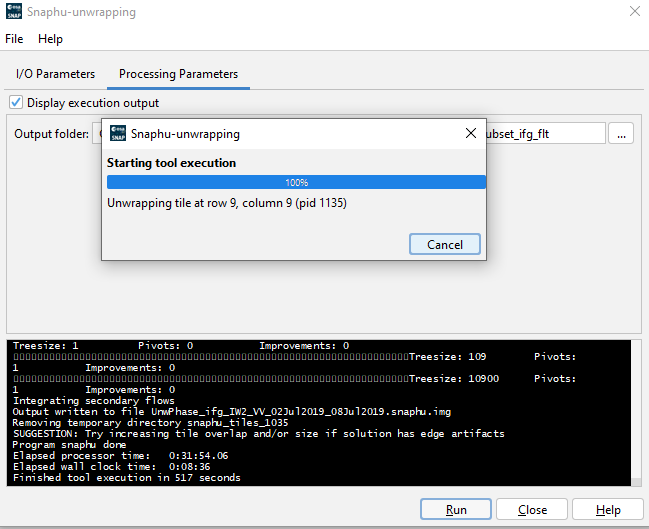Close the Snaphu-unwrapping progress dialog
The width and height of the screenshot is (649, 529).
[471, 133]
